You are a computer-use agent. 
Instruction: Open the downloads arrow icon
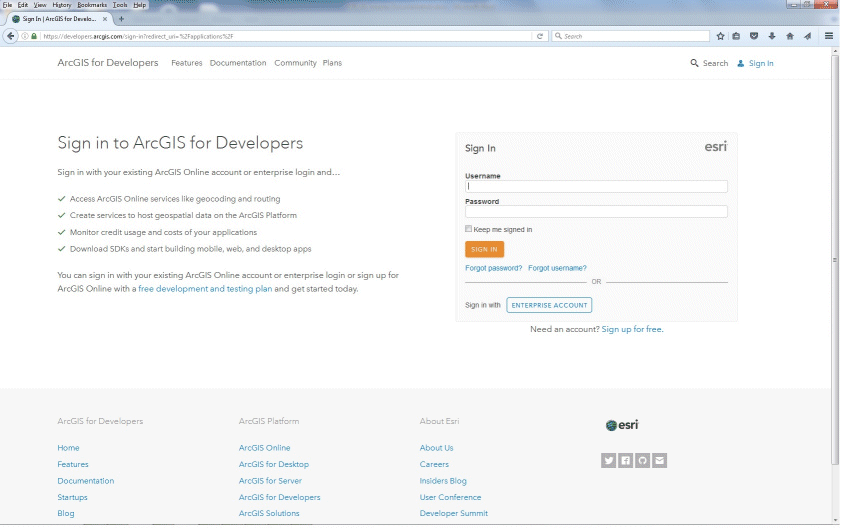[x=772, y=36]
